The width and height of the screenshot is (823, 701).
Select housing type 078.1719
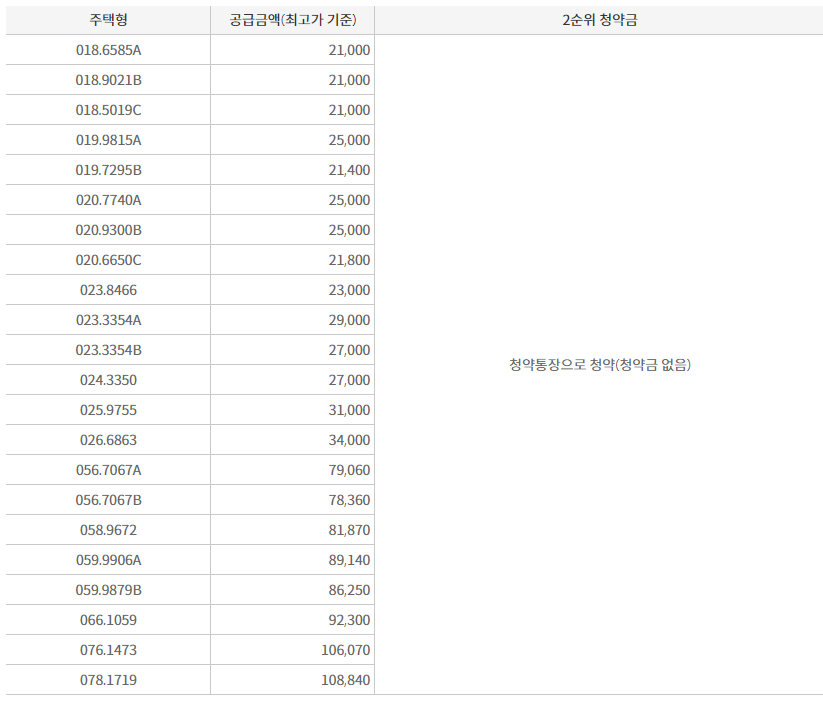[108, 680]
